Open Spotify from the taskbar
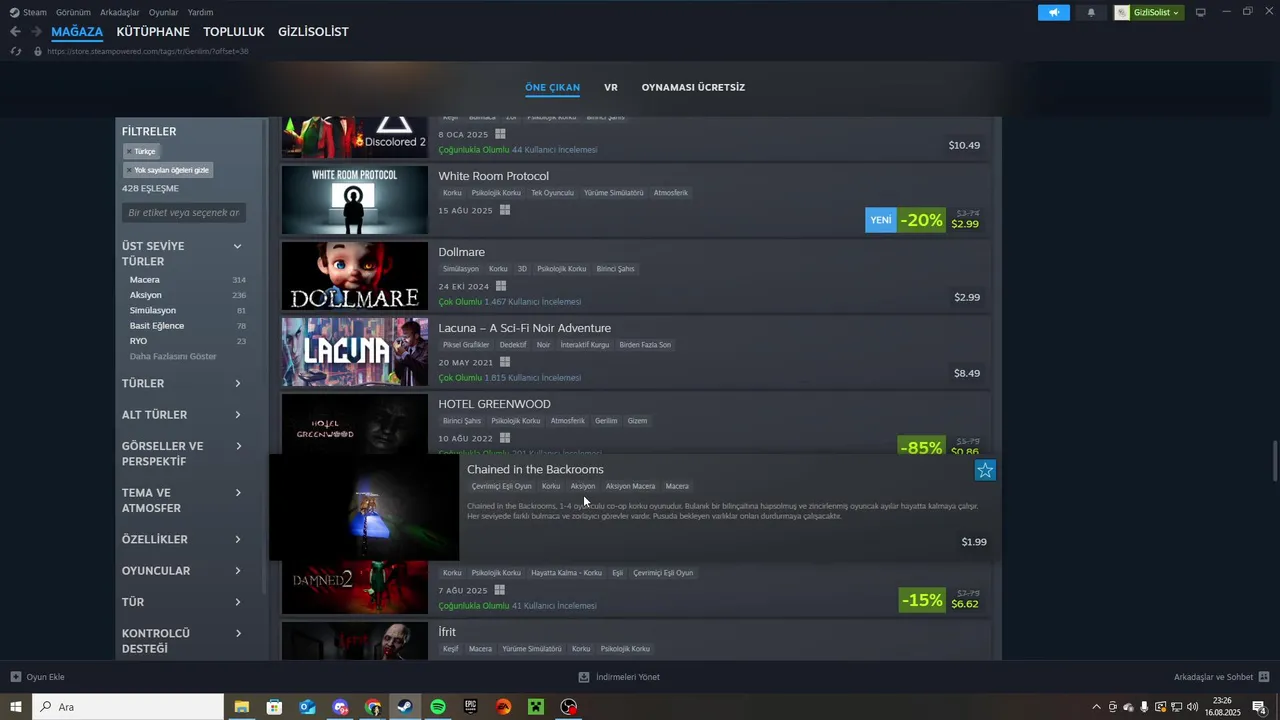Screen dimensions: 1280x720 click(x=438, y=707)
